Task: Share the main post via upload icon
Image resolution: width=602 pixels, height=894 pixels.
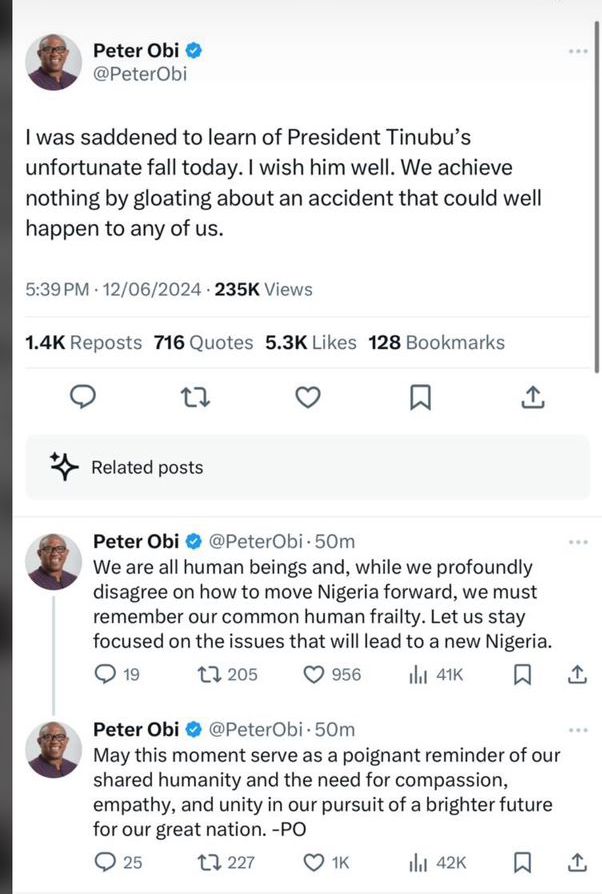Action: [x=532, y=397]
